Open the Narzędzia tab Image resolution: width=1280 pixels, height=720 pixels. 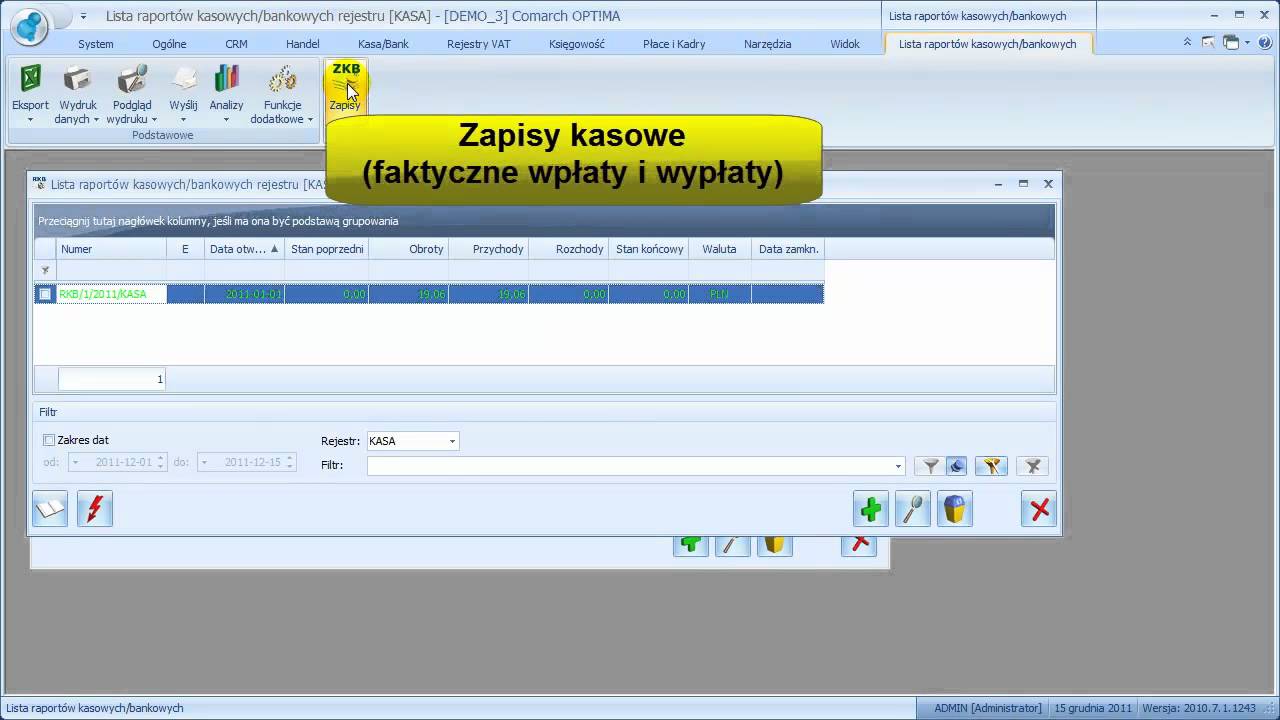click(x=767, y=44)
